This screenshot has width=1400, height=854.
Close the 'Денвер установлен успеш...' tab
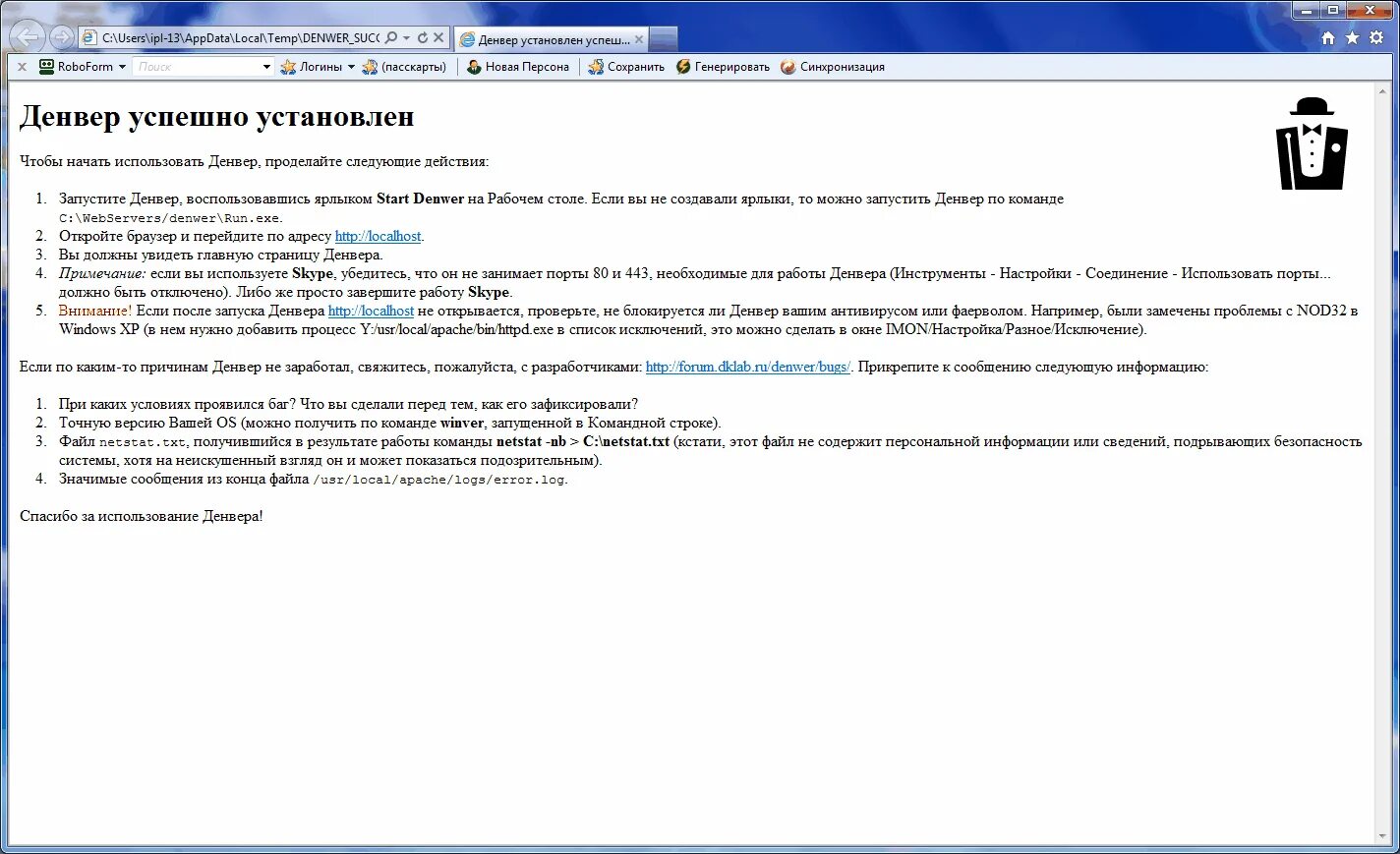639,39
